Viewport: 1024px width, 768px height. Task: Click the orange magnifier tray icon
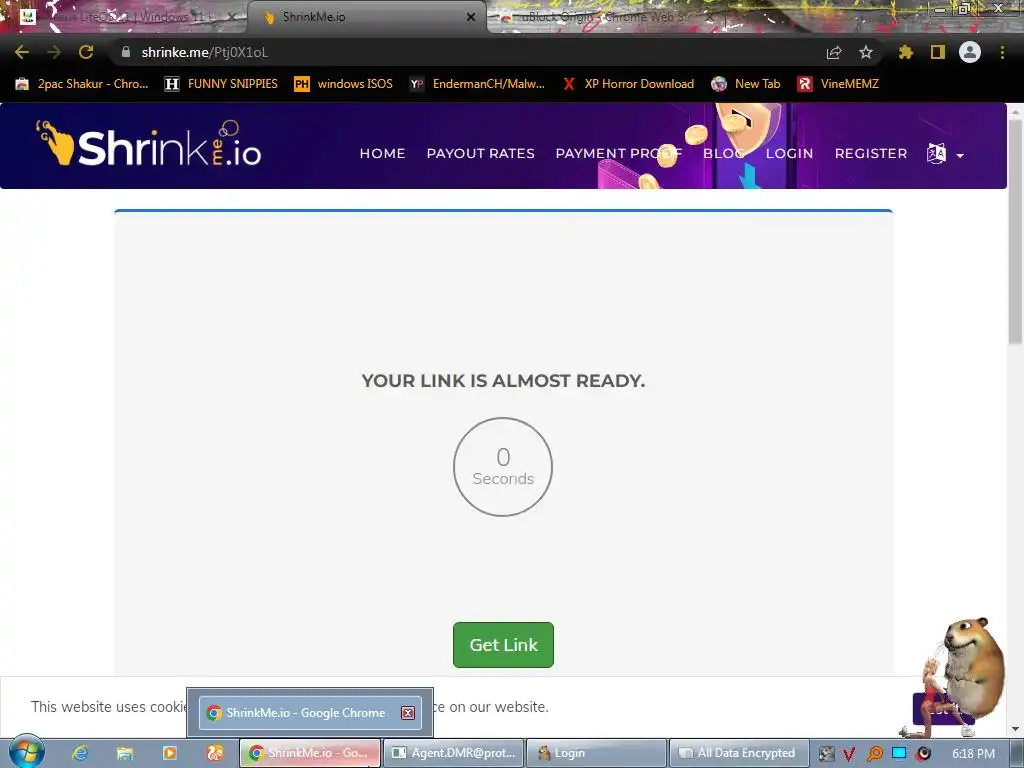[874, 754]
